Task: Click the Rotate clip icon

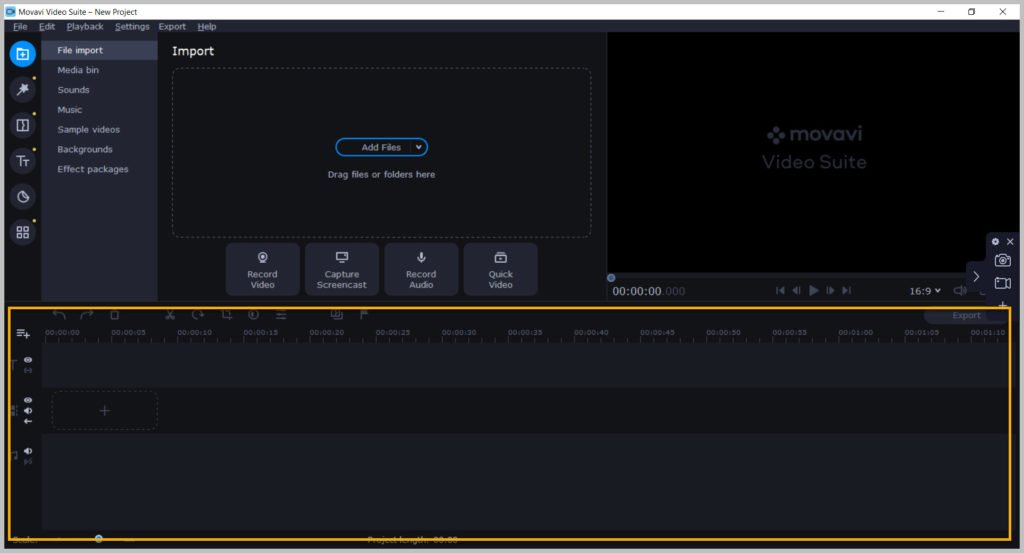Action: (198, 315)
